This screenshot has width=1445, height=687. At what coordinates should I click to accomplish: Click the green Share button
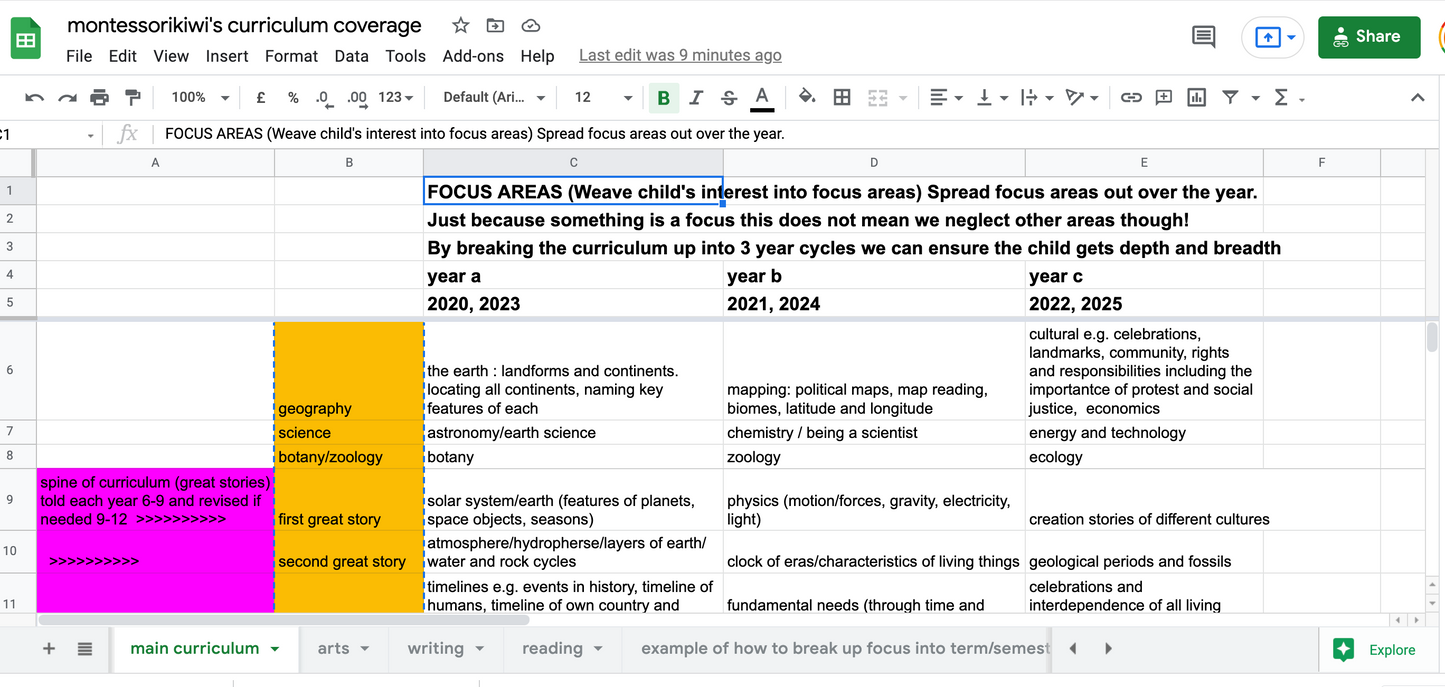coord(1368,37)
